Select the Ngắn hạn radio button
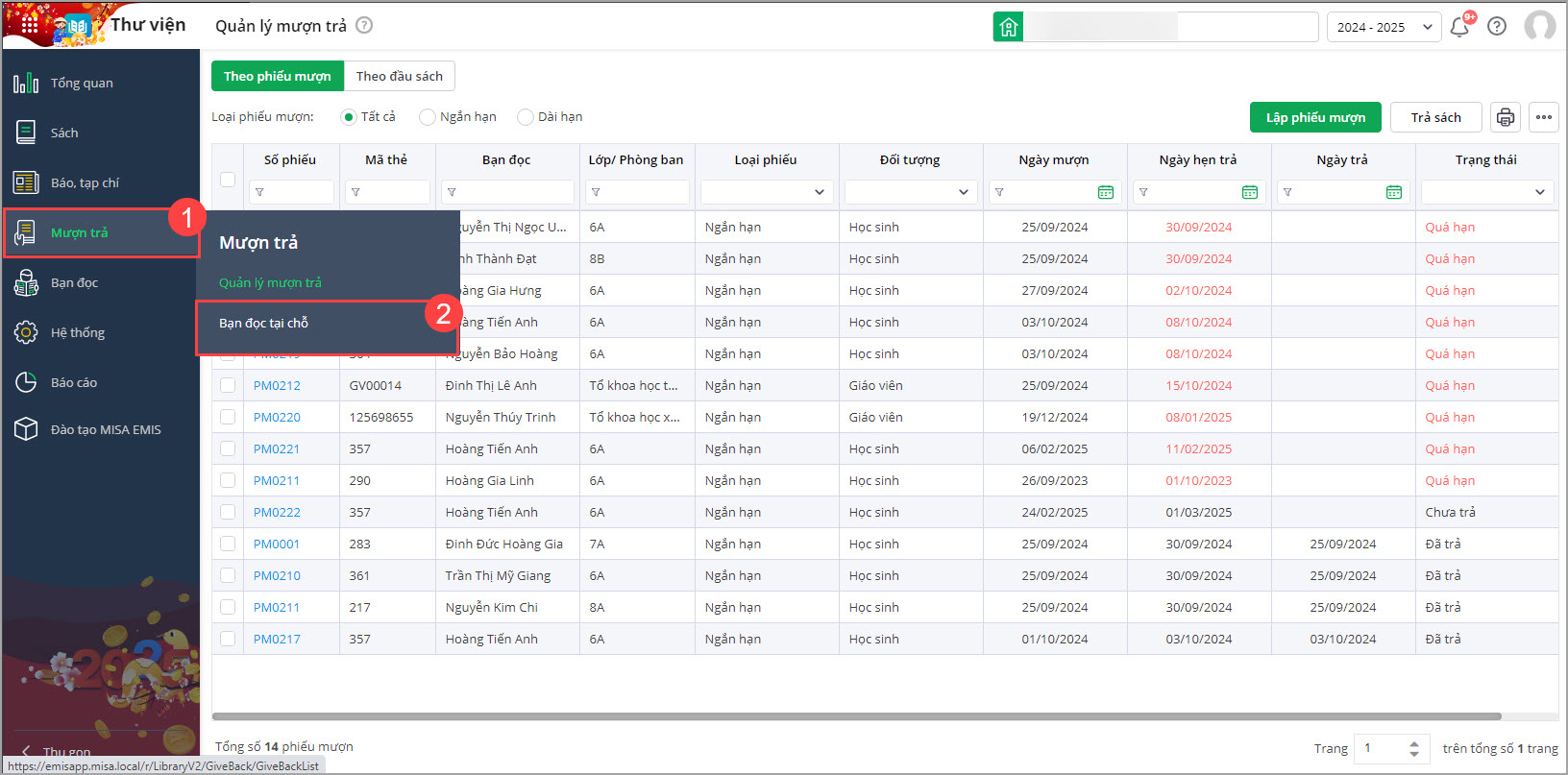Image resolution: width=1568 pixels, height=775 pixels. click(428, 117)
